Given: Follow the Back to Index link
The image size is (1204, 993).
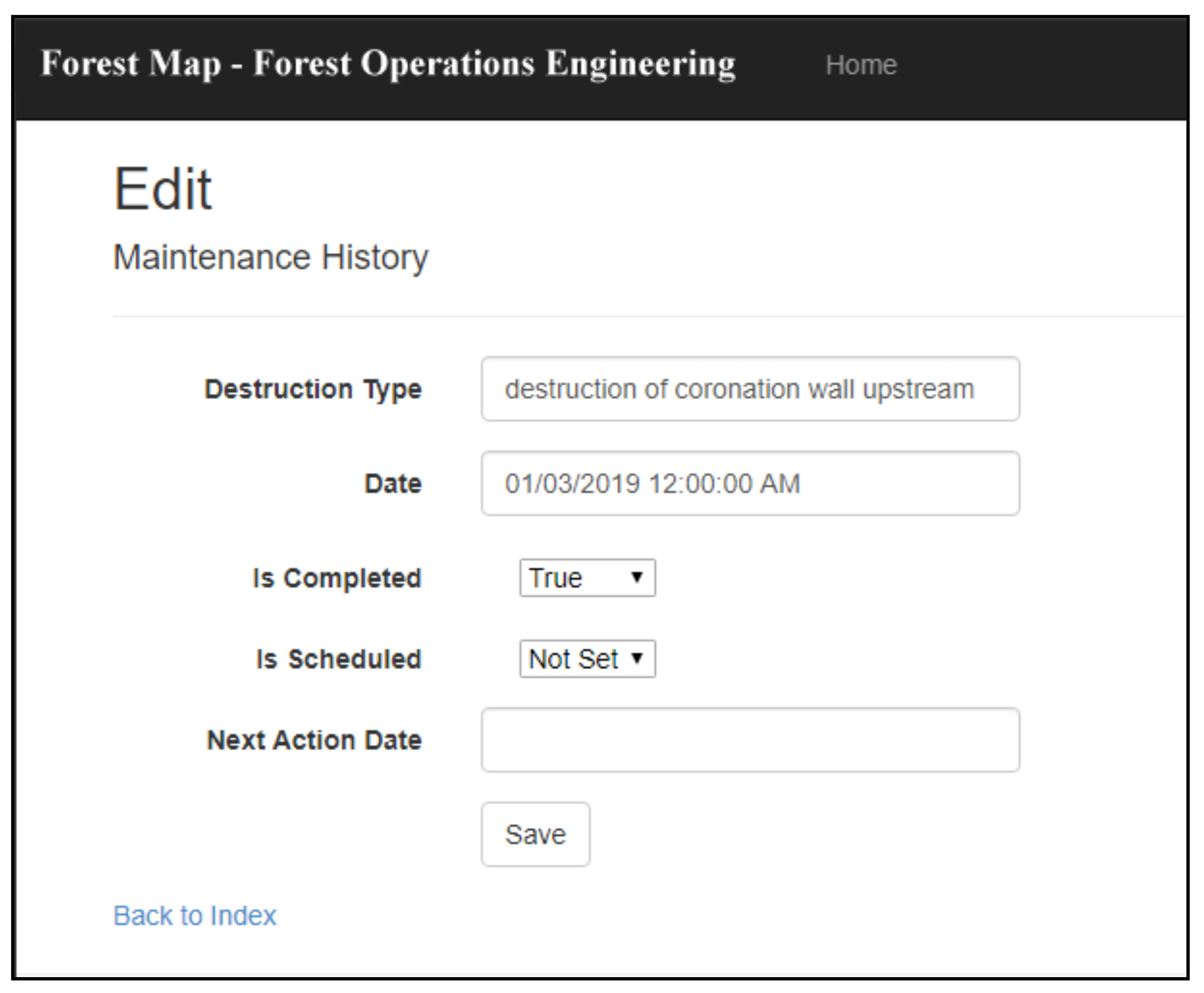Looking at the screenshot, I should click(195, 915).
